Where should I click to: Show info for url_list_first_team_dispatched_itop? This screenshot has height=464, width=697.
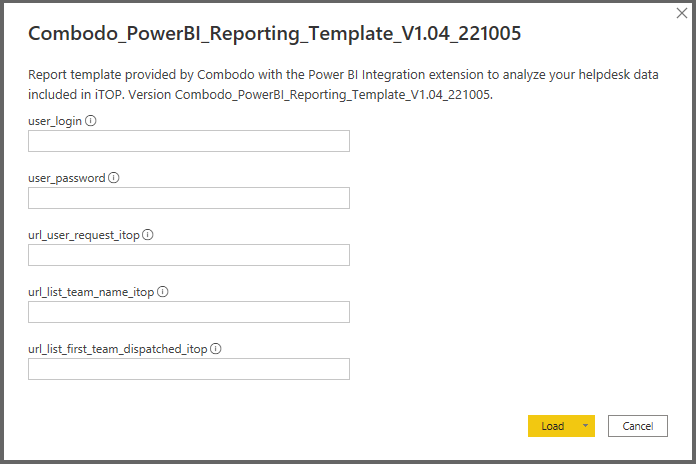point(215,349)
